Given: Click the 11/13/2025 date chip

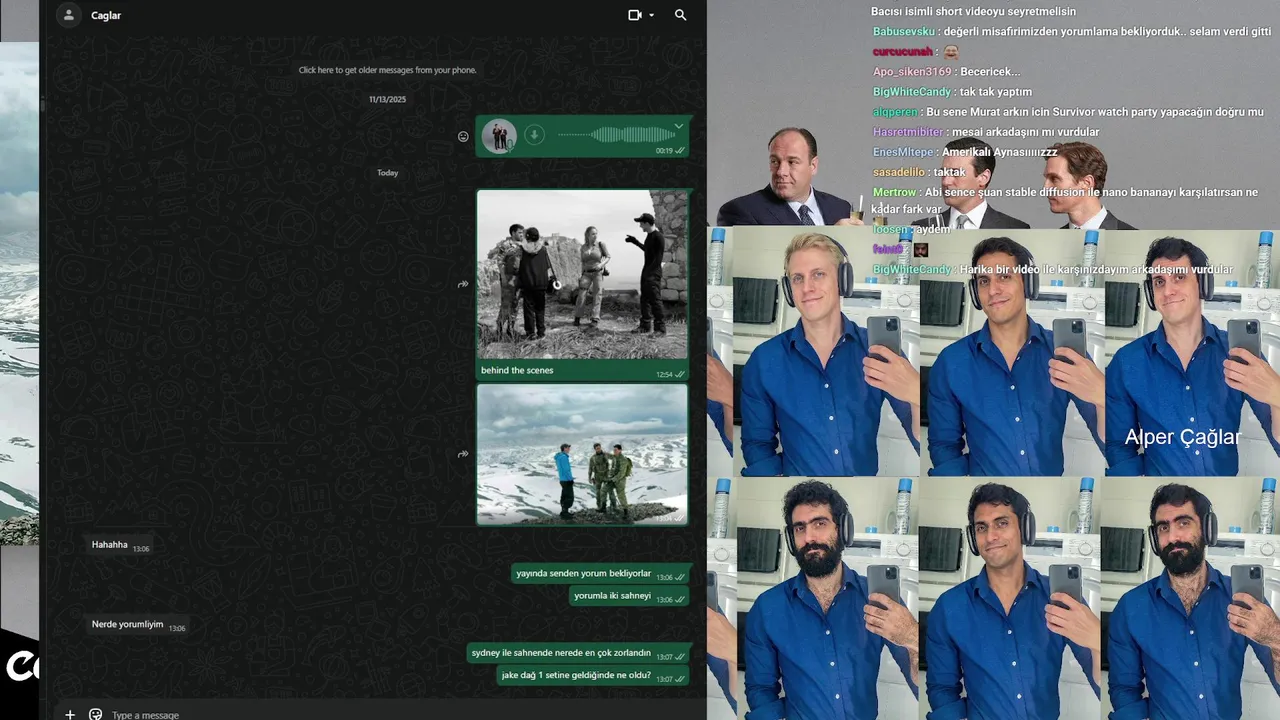Looking at the screenshot, I should coord(387,99).
